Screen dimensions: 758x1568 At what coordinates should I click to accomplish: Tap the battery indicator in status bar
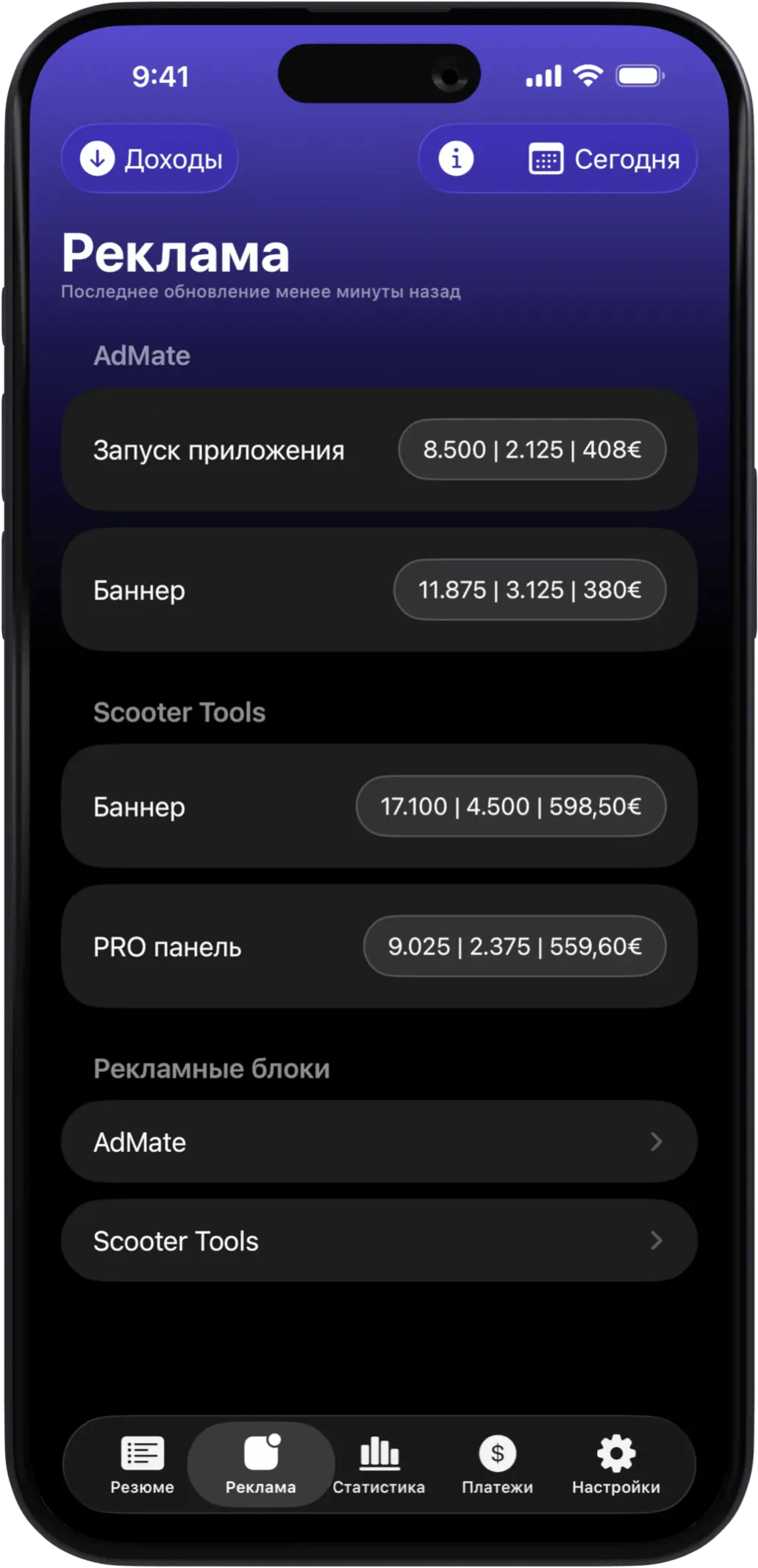[x=640, y=76]
